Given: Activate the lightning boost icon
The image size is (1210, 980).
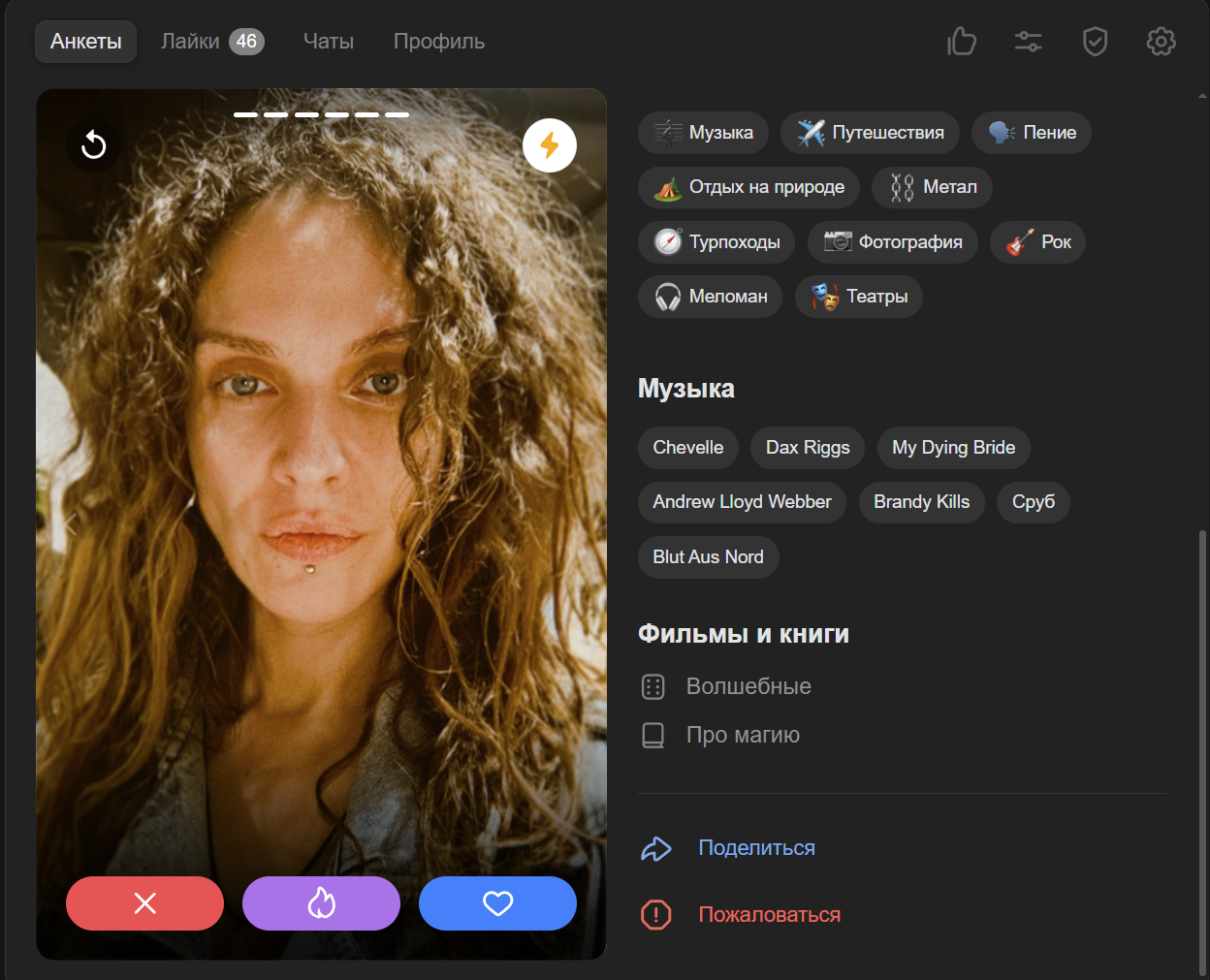Looking at the screenshot, I should point(550,145).
